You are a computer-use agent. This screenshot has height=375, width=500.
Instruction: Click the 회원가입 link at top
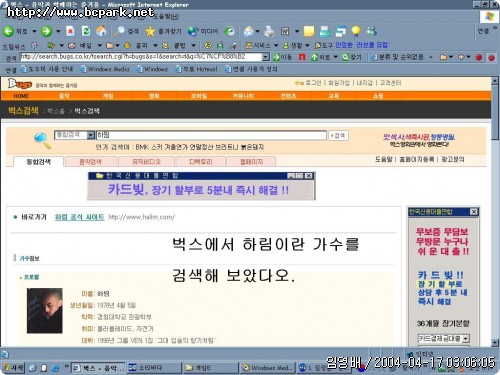pyautogui.click(x=339, y=83)
